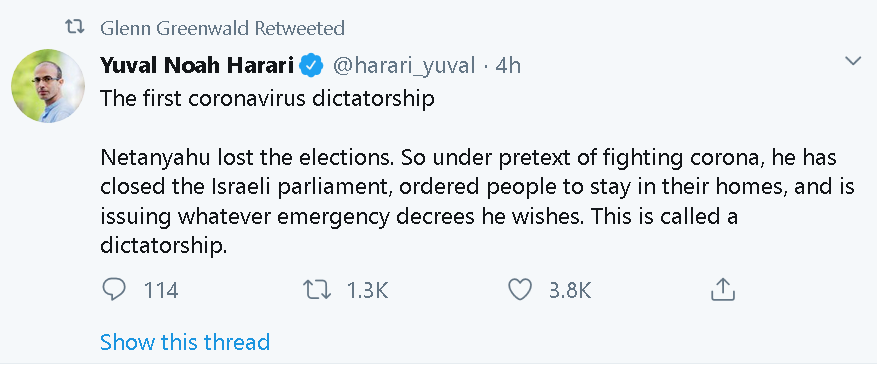Click the 114 replies count

pos(161,290)
